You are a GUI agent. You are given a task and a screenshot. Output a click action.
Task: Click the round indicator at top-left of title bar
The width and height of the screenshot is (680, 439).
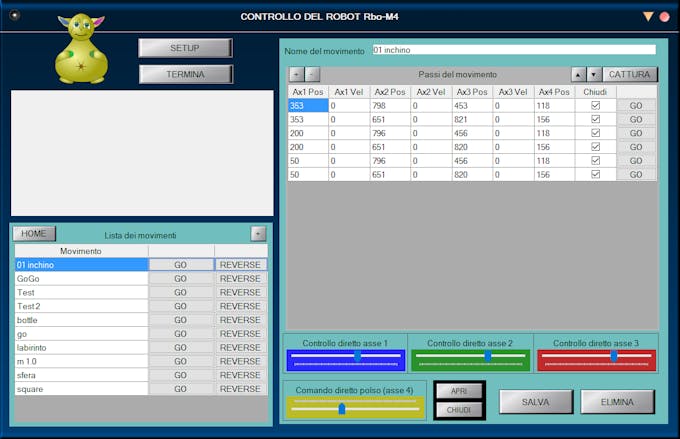(15, 15)
